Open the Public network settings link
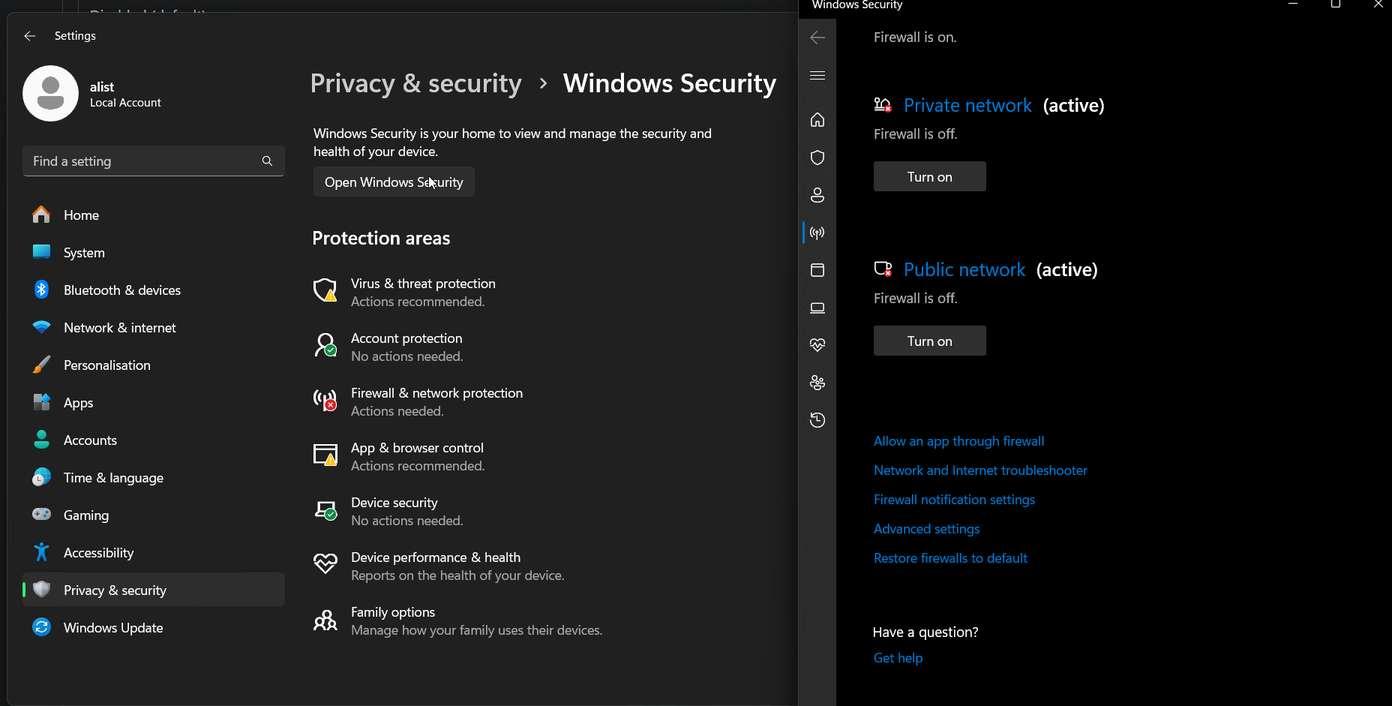 [x=964, y=270]
